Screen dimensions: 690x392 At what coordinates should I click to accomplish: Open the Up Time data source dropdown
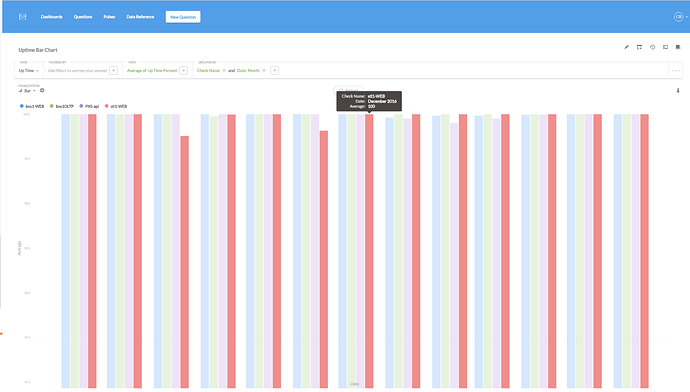[29, 70]
